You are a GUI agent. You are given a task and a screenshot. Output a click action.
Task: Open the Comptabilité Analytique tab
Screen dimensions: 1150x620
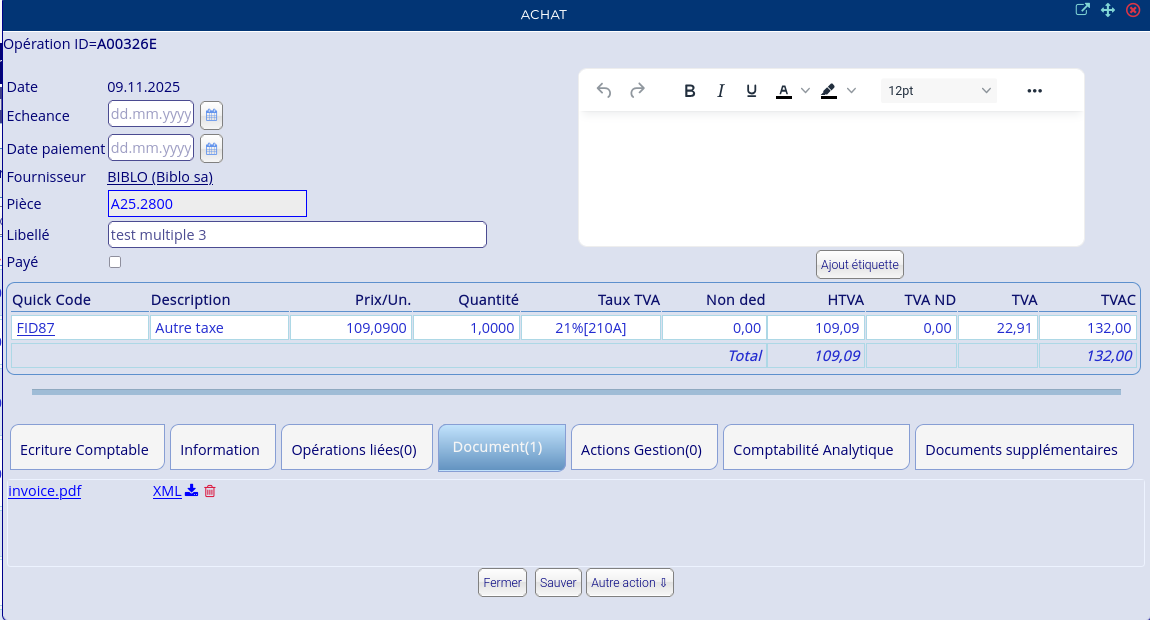point(813,449)
